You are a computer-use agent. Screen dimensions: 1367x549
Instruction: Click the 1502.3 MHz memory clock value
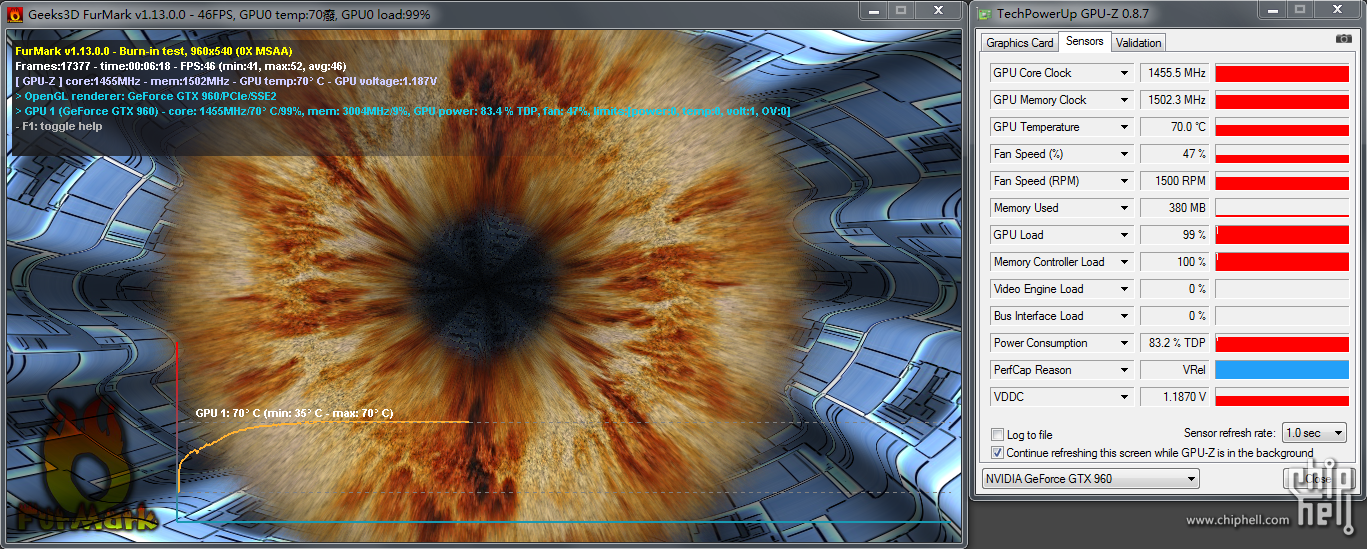1175,100
